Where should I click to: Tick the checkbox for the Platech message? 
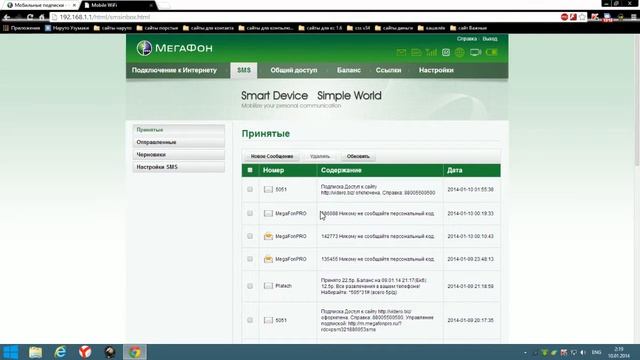(x=250, y=286)
